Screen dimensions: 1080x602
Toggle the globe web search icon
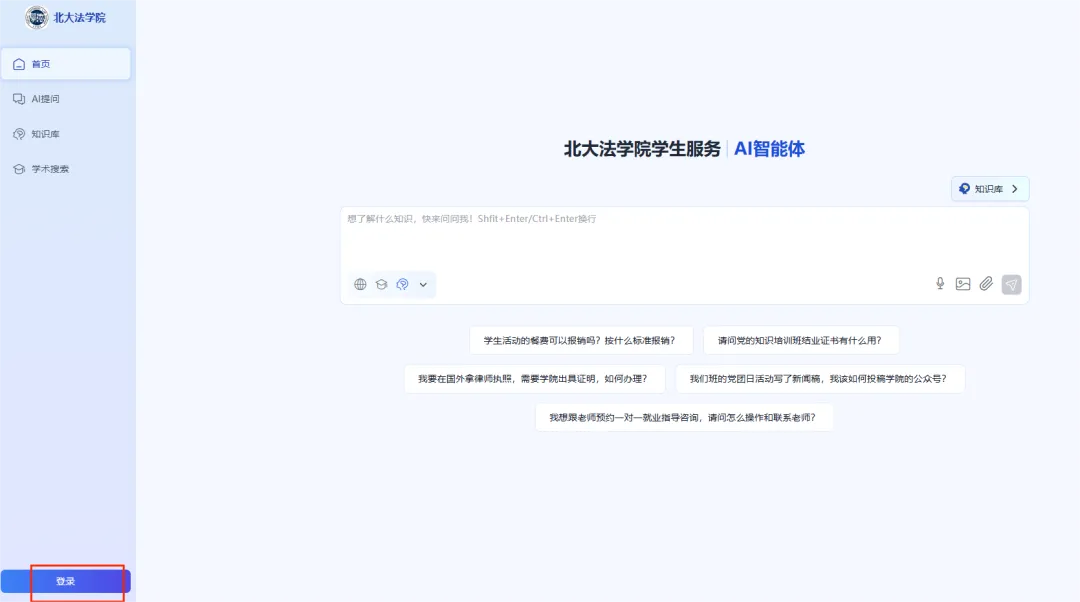[x=360, y=284]
